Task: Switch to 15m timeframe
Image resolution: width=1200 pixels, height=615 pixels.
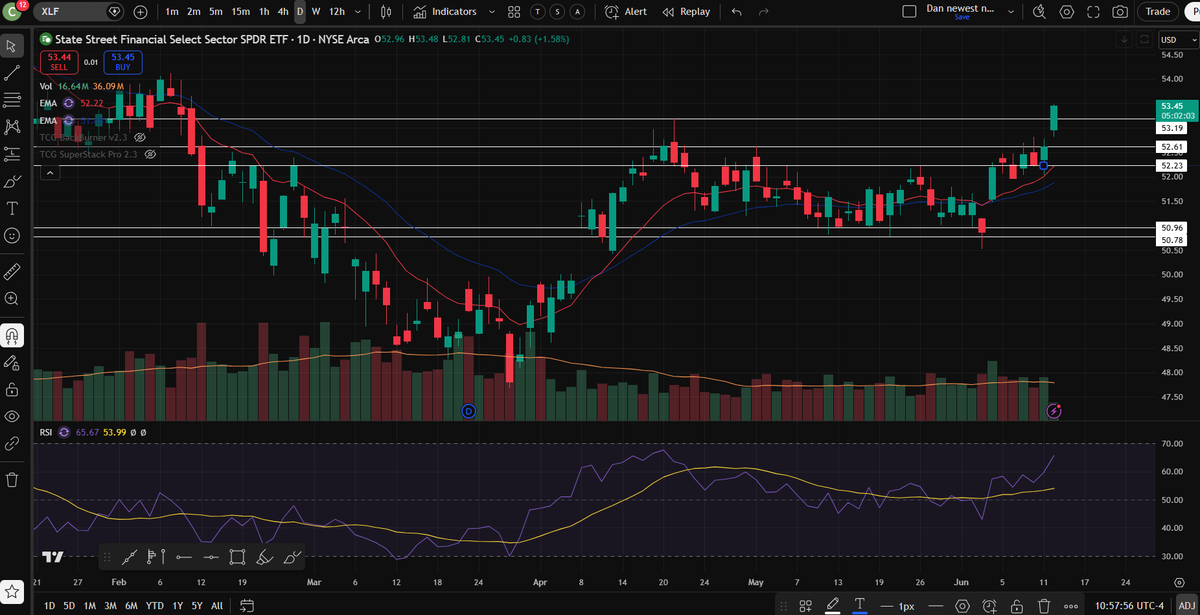Action: point(240,12)
